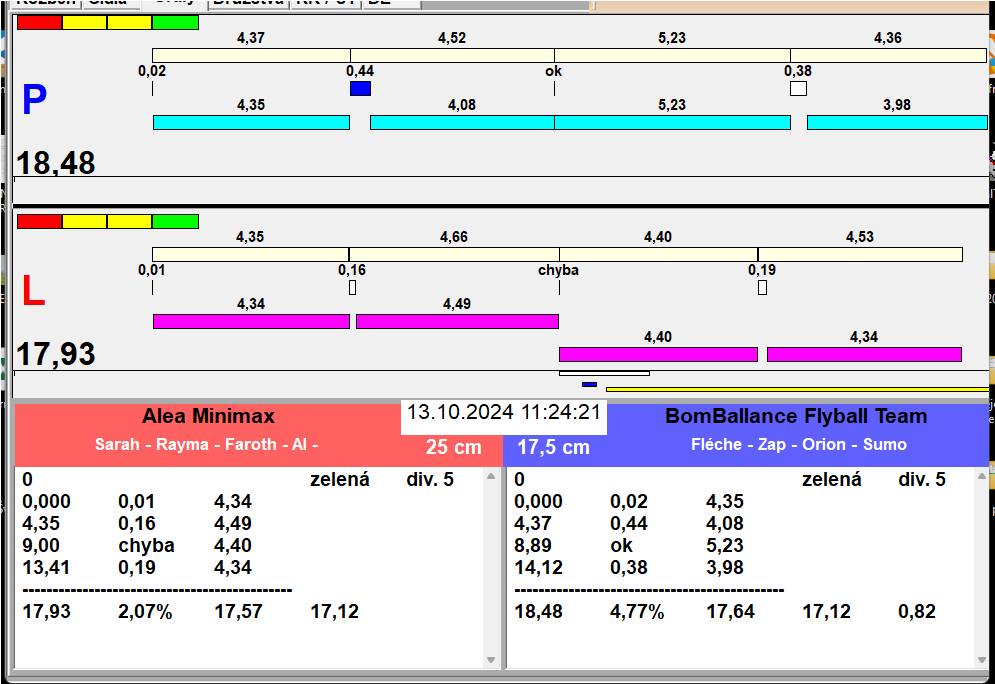Click the green start light in lane L
This screenshot has height=684, width=995.
(x=175, y=221)
